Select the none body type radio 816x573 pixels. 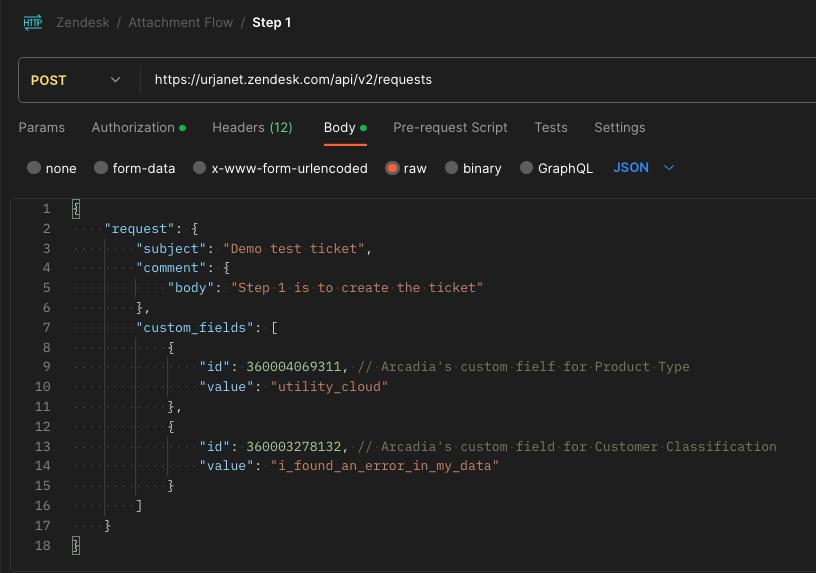pyautogui.click(x=34, y=168)
